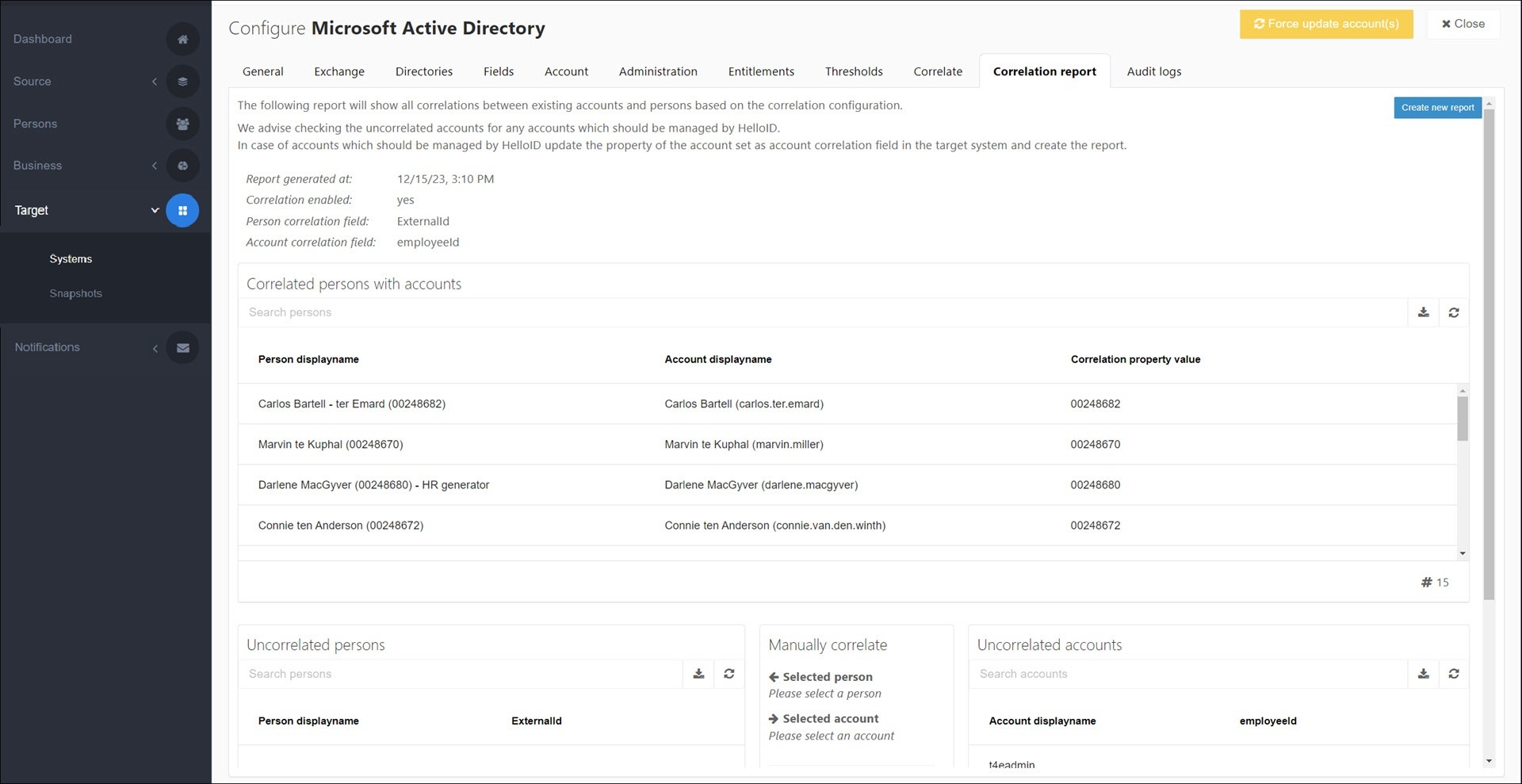Expand the Business menu chevron
1522x784 pixels.
(x=155, y=166)
